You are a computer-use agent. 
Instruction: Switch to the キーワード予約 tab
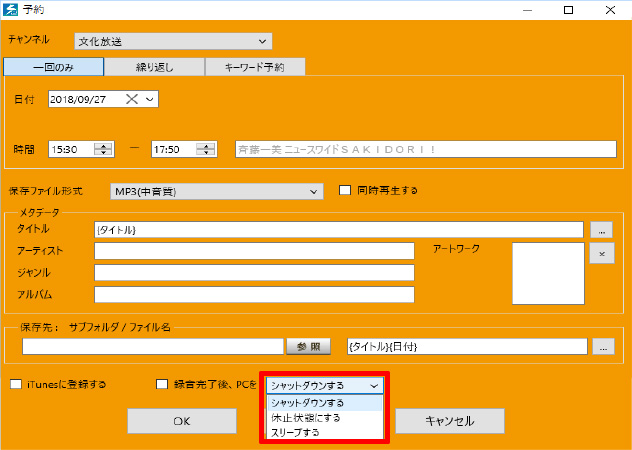tap(255, 67)
